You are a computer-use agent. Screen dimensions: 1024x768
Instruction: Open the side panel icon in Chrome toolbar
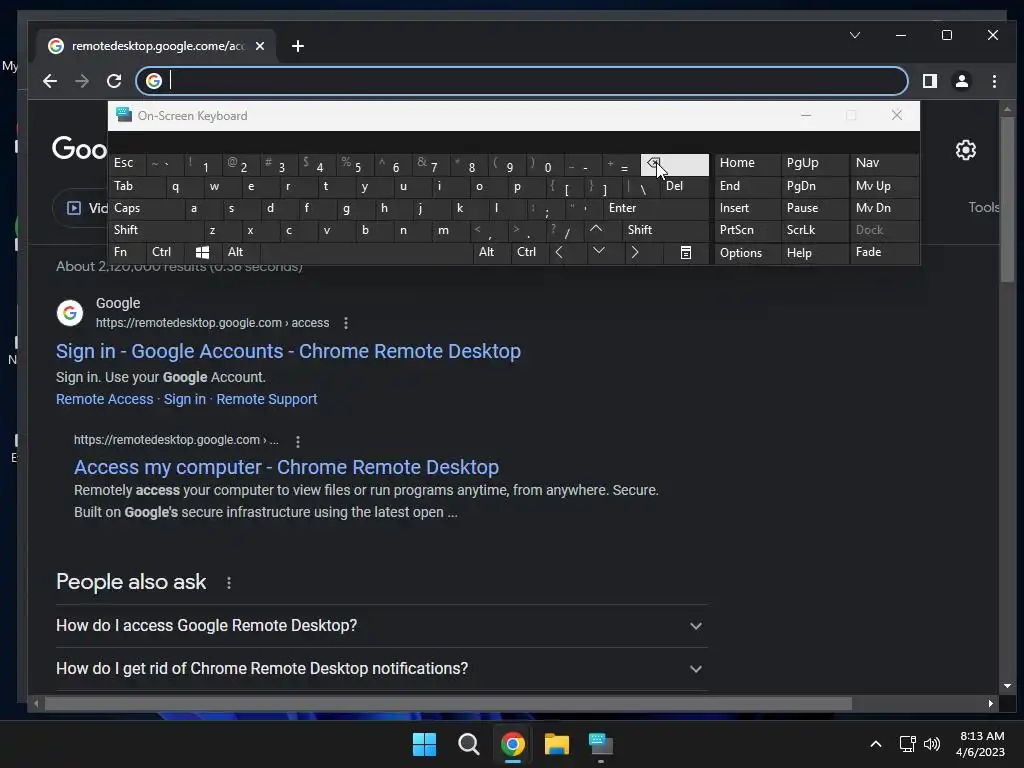(929, 81)
